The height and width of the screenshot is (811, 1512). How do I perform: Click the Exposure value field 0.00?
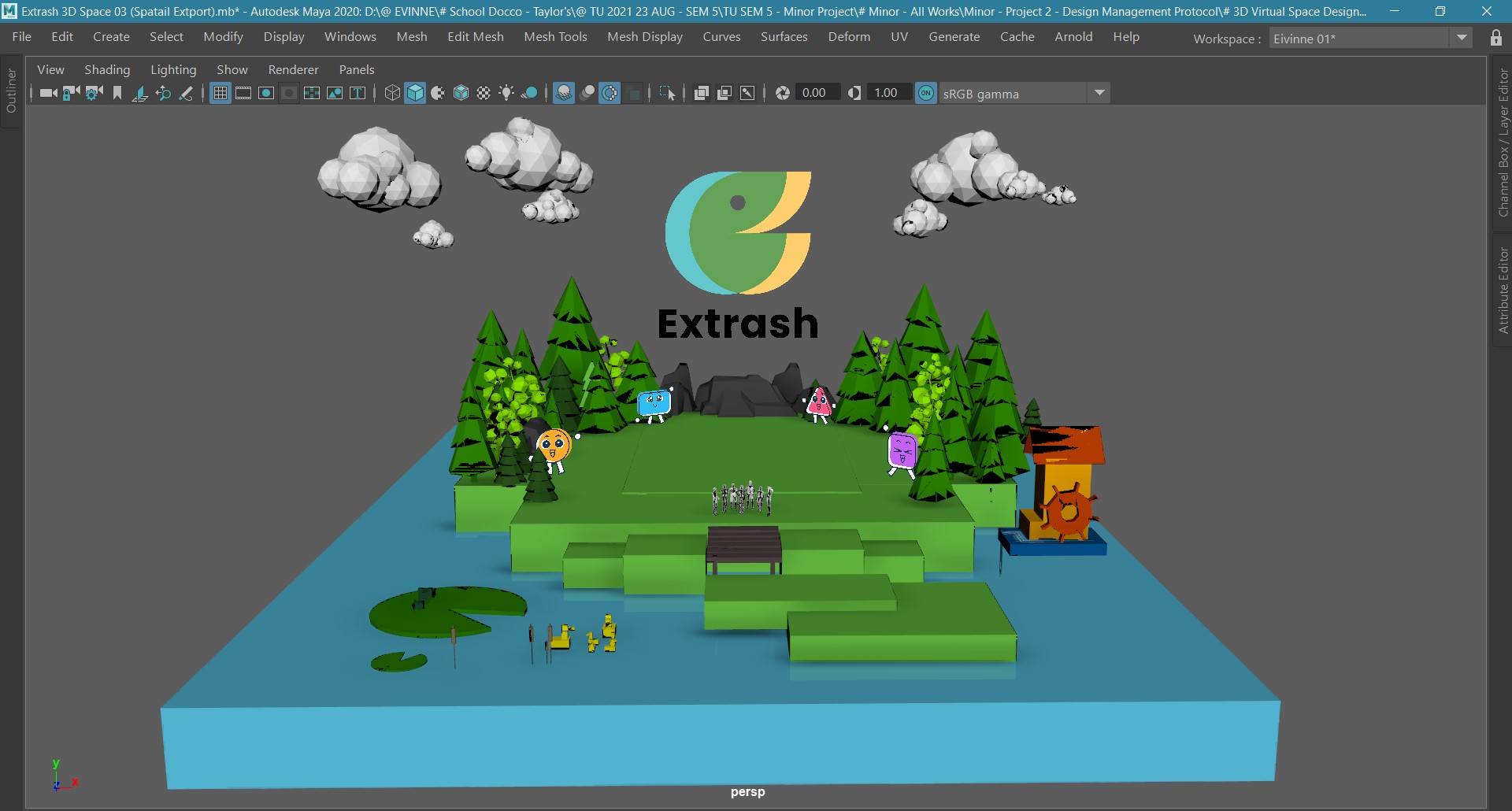point(817,93)
